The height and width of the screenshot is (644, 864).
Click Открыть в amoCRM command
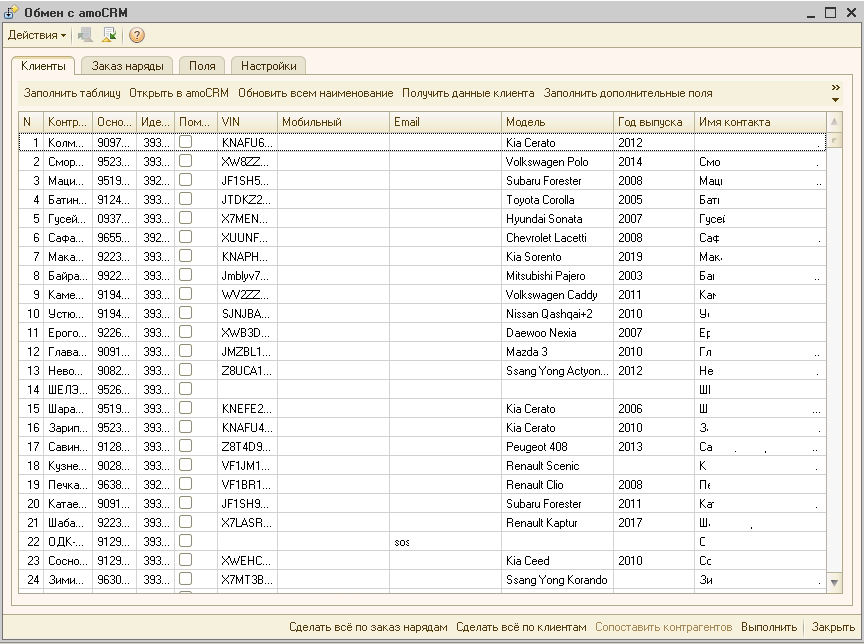click(179, 93)
